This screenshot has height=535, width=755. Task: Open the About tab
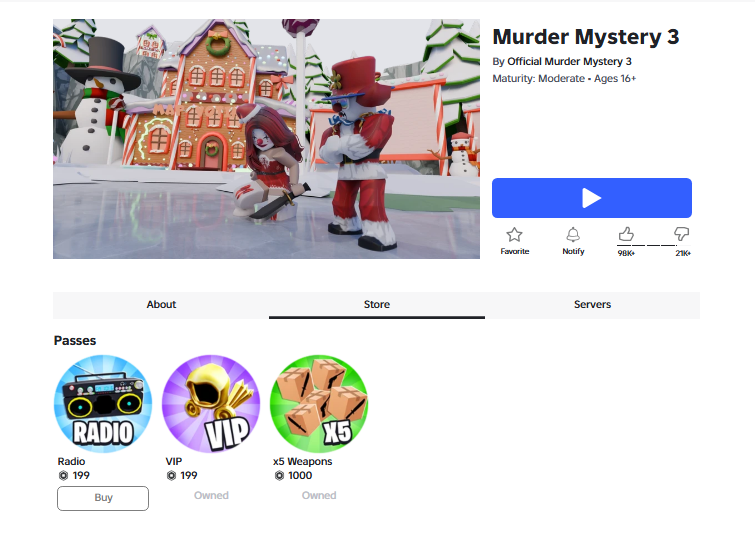coord(161,305)
